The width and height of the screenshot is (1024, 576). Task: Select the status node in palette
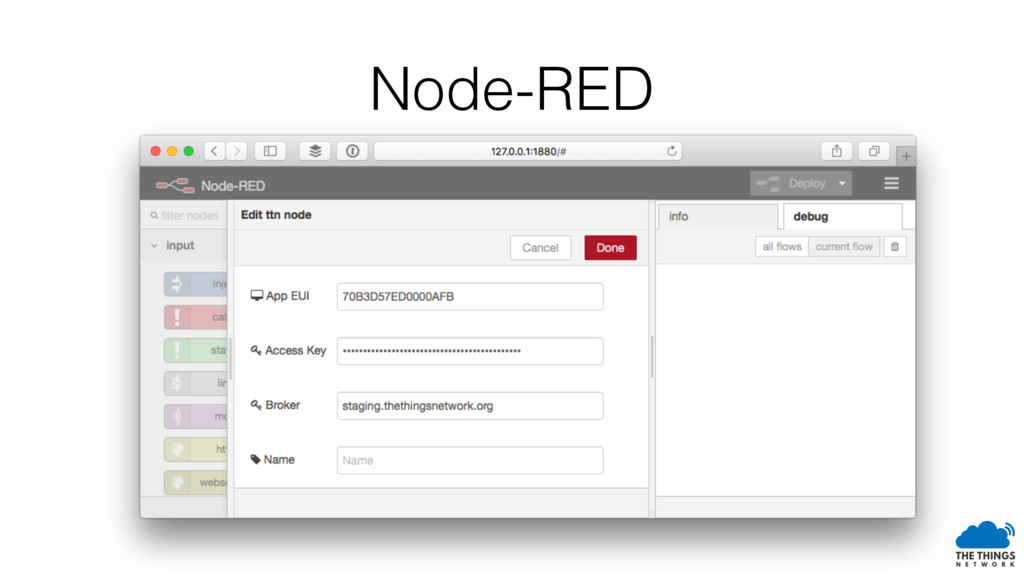[196, 350]
